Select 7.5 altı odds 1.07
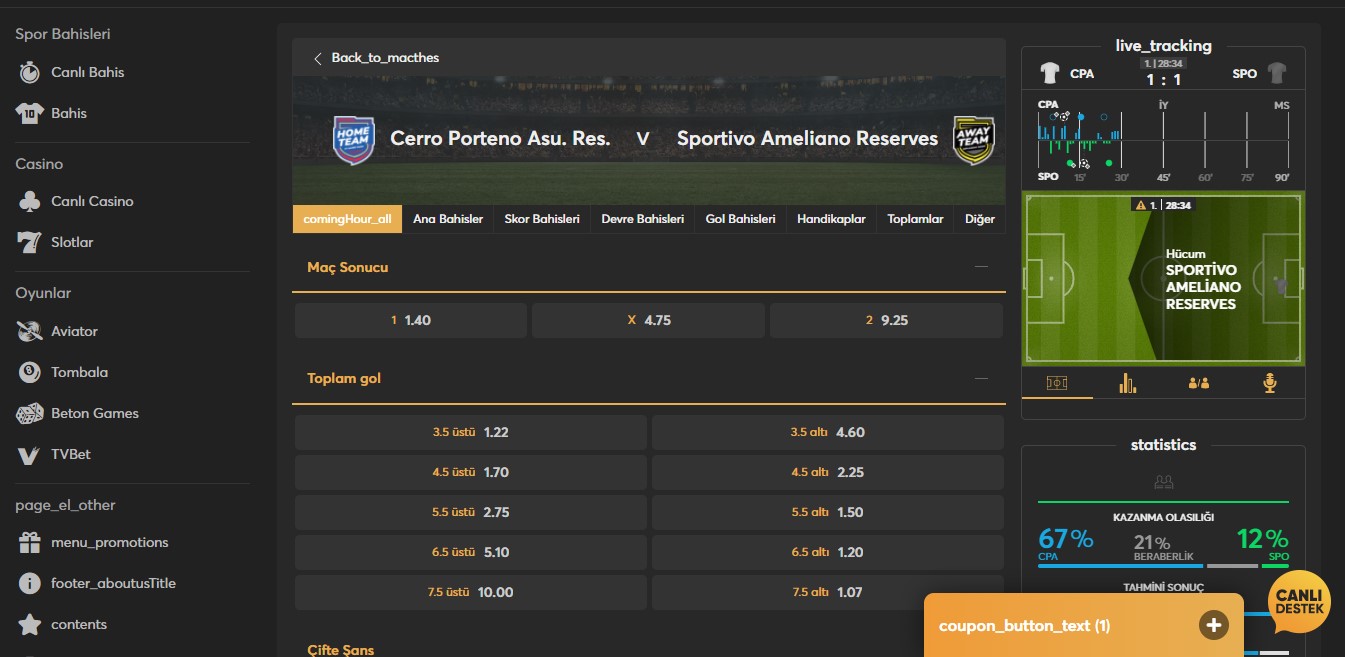This screenshot has width=1345, height=657. tap(828, 592)
